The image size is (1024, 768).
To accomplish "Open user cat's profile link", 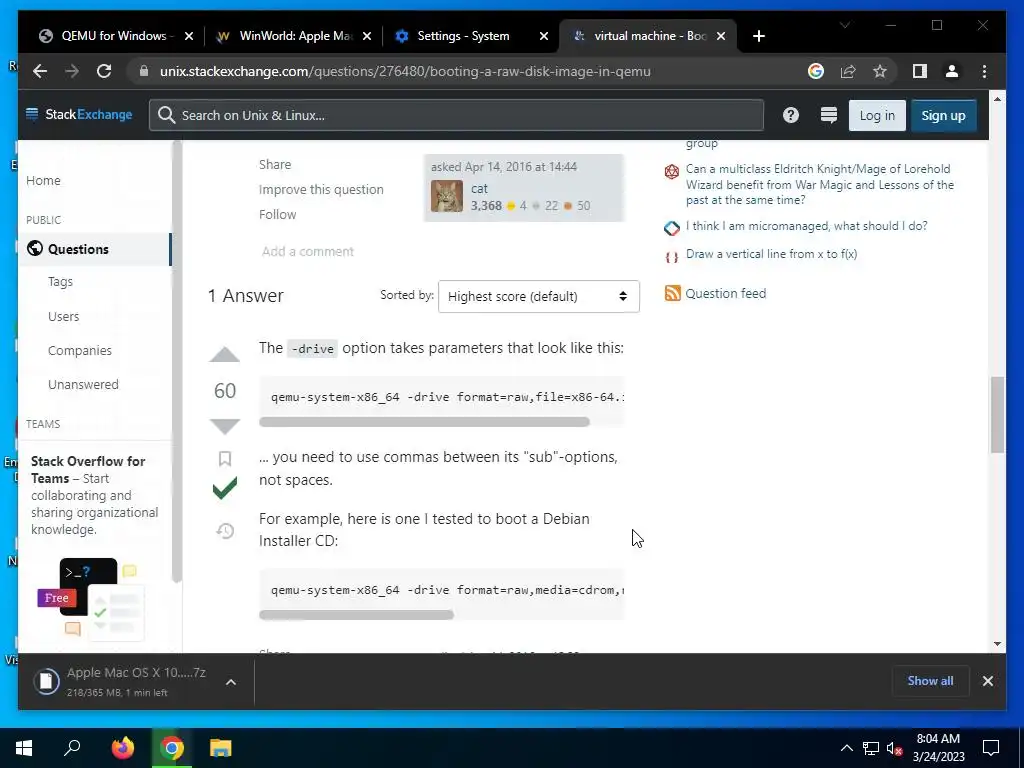I will [479, 189].
